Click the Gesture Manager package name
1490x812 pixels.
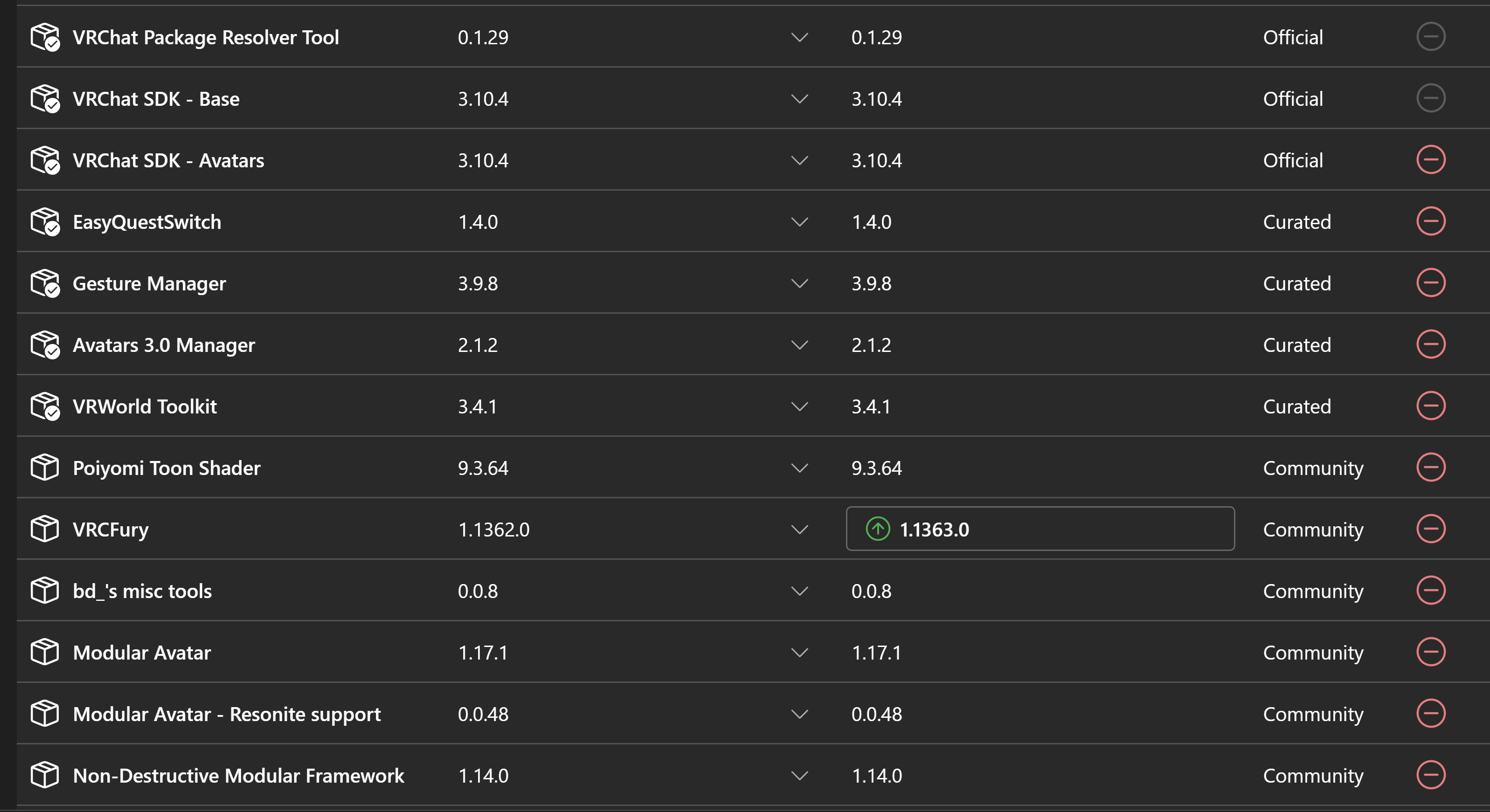click(149, 283)
